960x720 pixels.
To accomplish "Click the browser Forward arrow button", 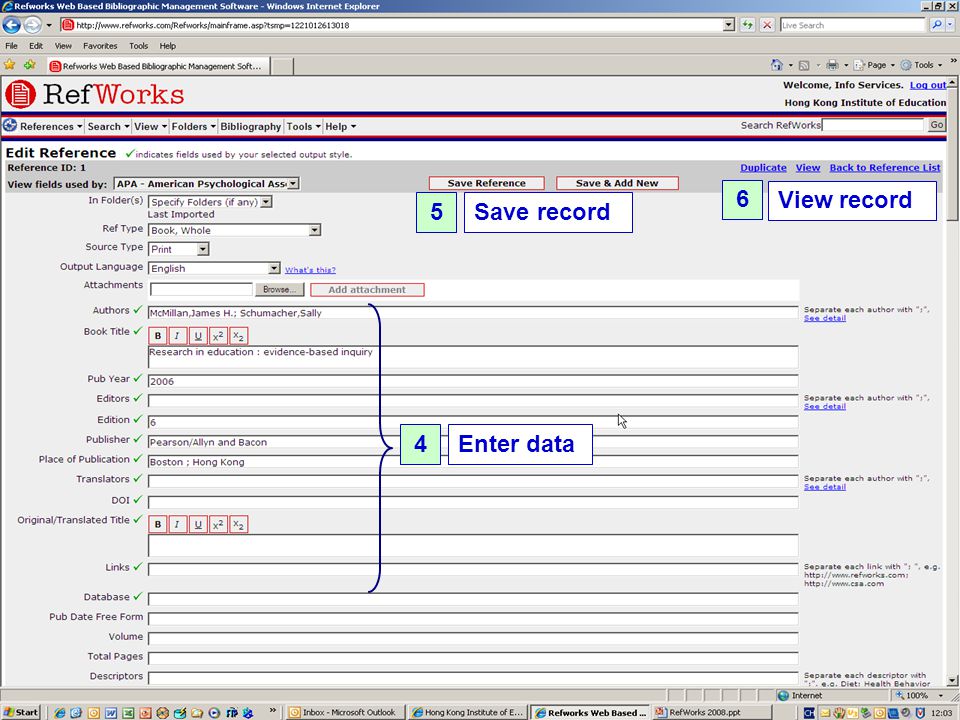I will [x=32, y=25].
